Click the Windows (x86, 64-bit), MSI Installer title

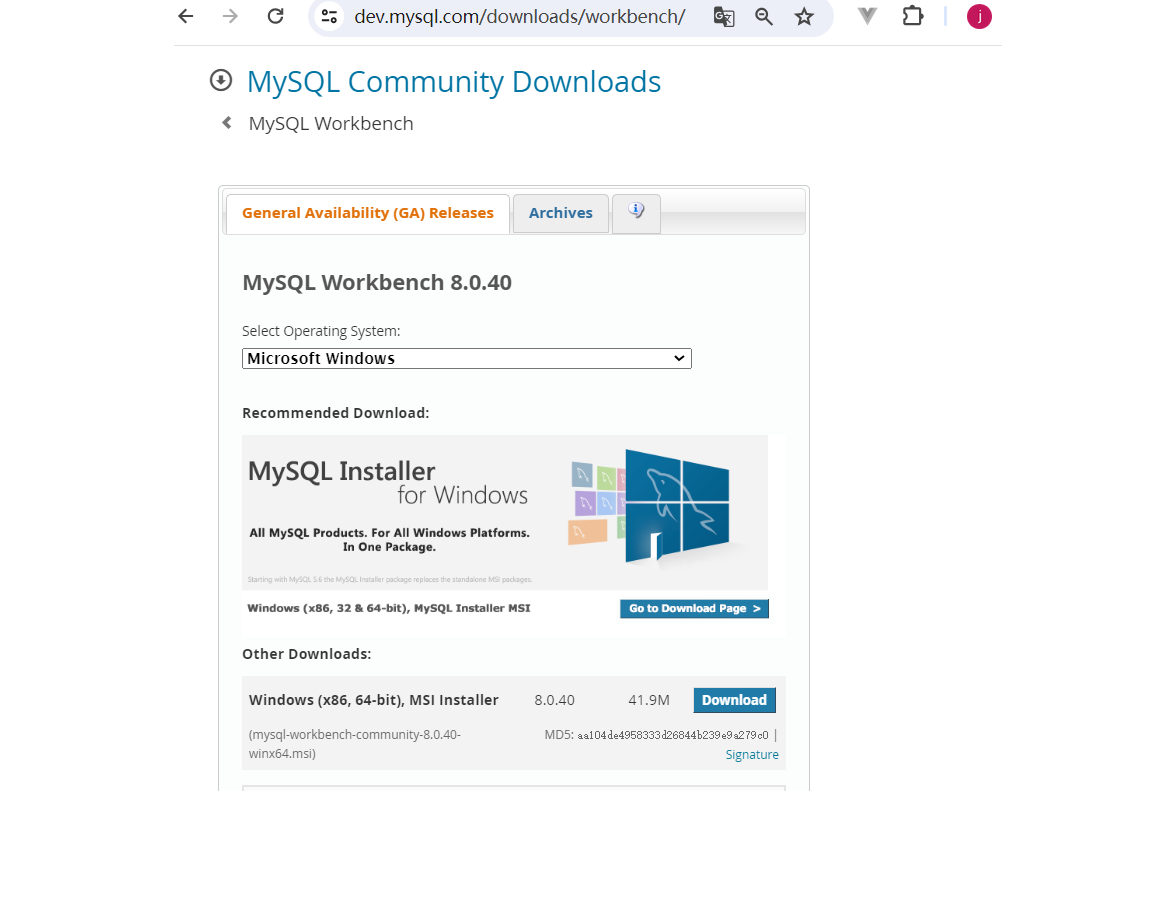click(374, 700)
